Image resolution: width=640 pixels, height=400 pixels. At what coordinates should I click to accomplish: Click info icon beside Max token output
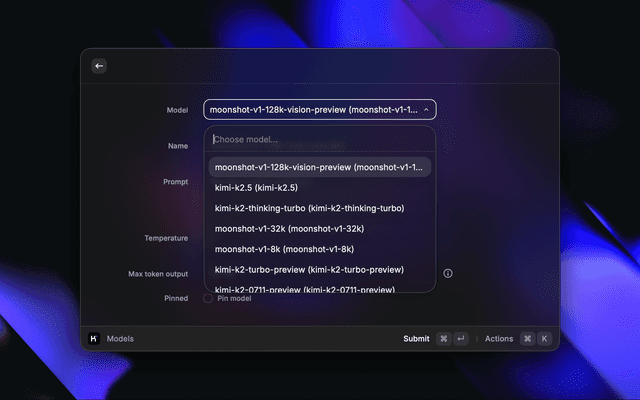tap(448, 273)
